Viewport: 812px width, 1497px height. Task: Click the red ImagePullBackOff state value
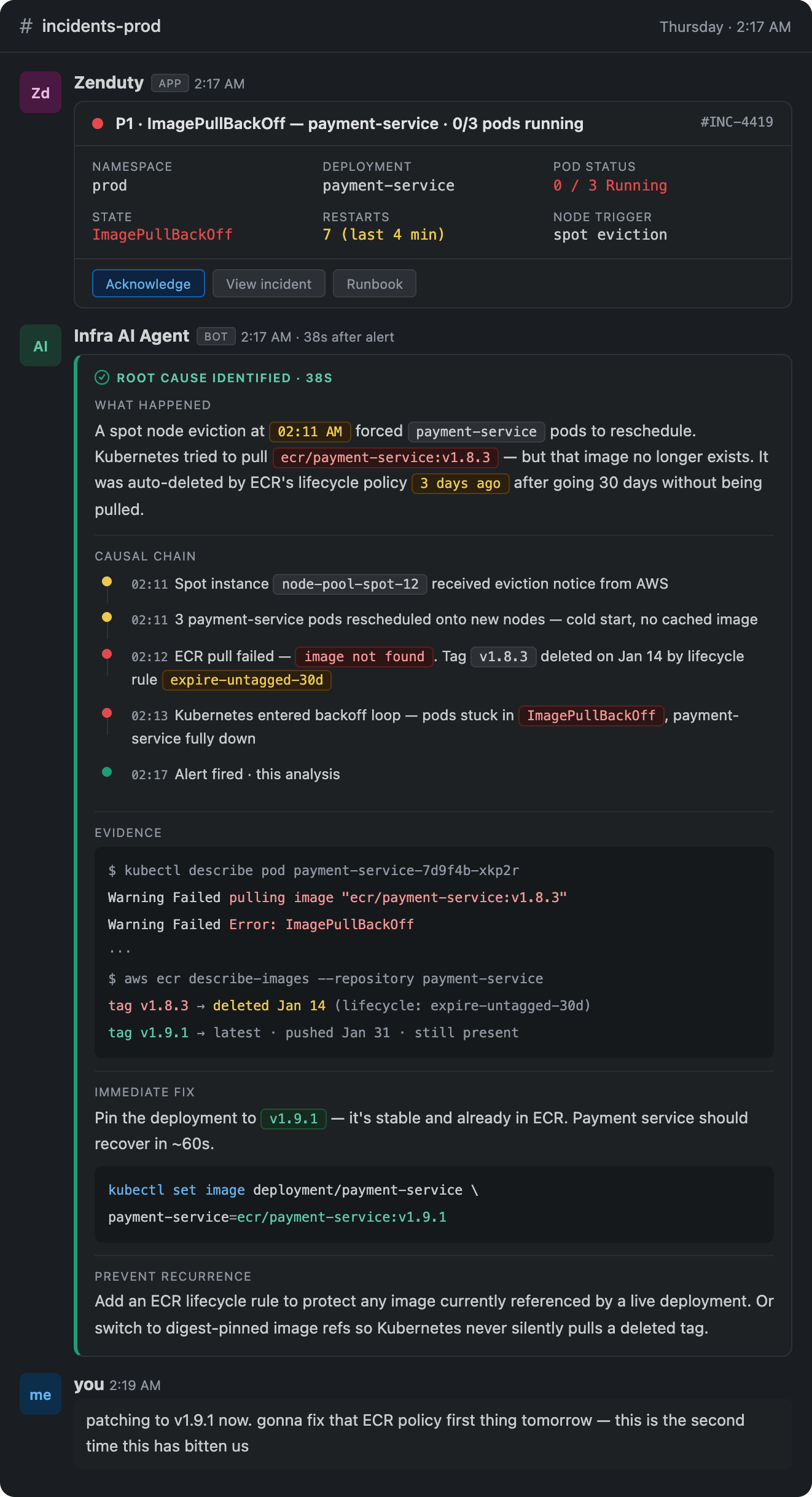point(162,235)
